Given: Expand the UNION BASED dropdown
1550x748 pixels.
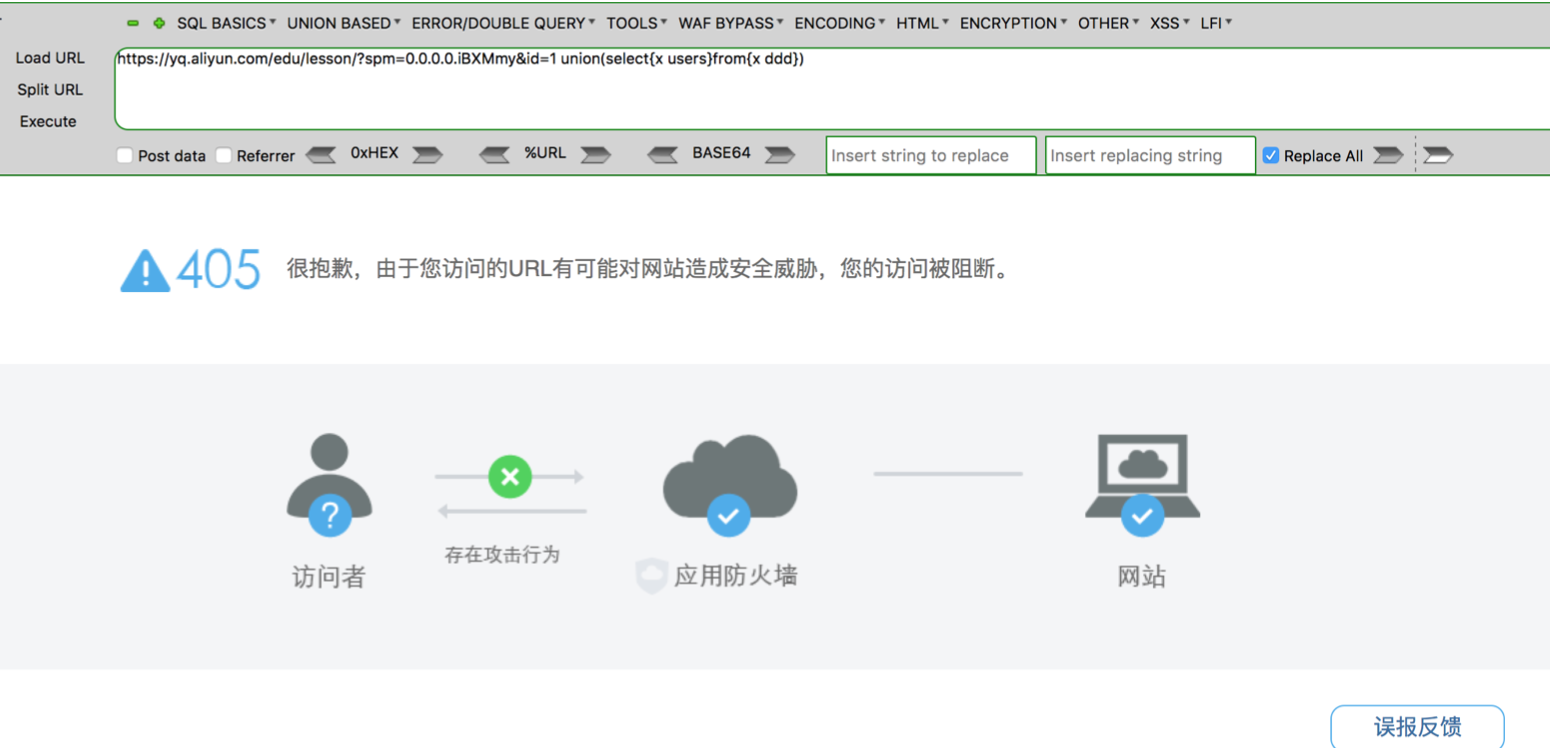Looking at the screenshot, I should tap(343, 23).
